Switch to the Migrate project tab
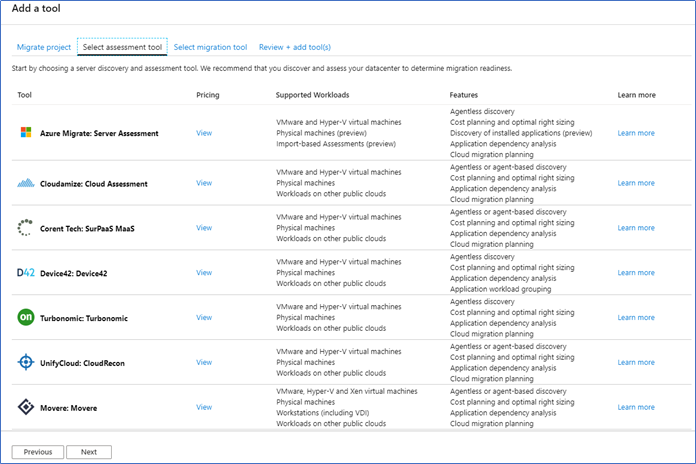Screen dimensions: 696x464 tap(44, 47)
